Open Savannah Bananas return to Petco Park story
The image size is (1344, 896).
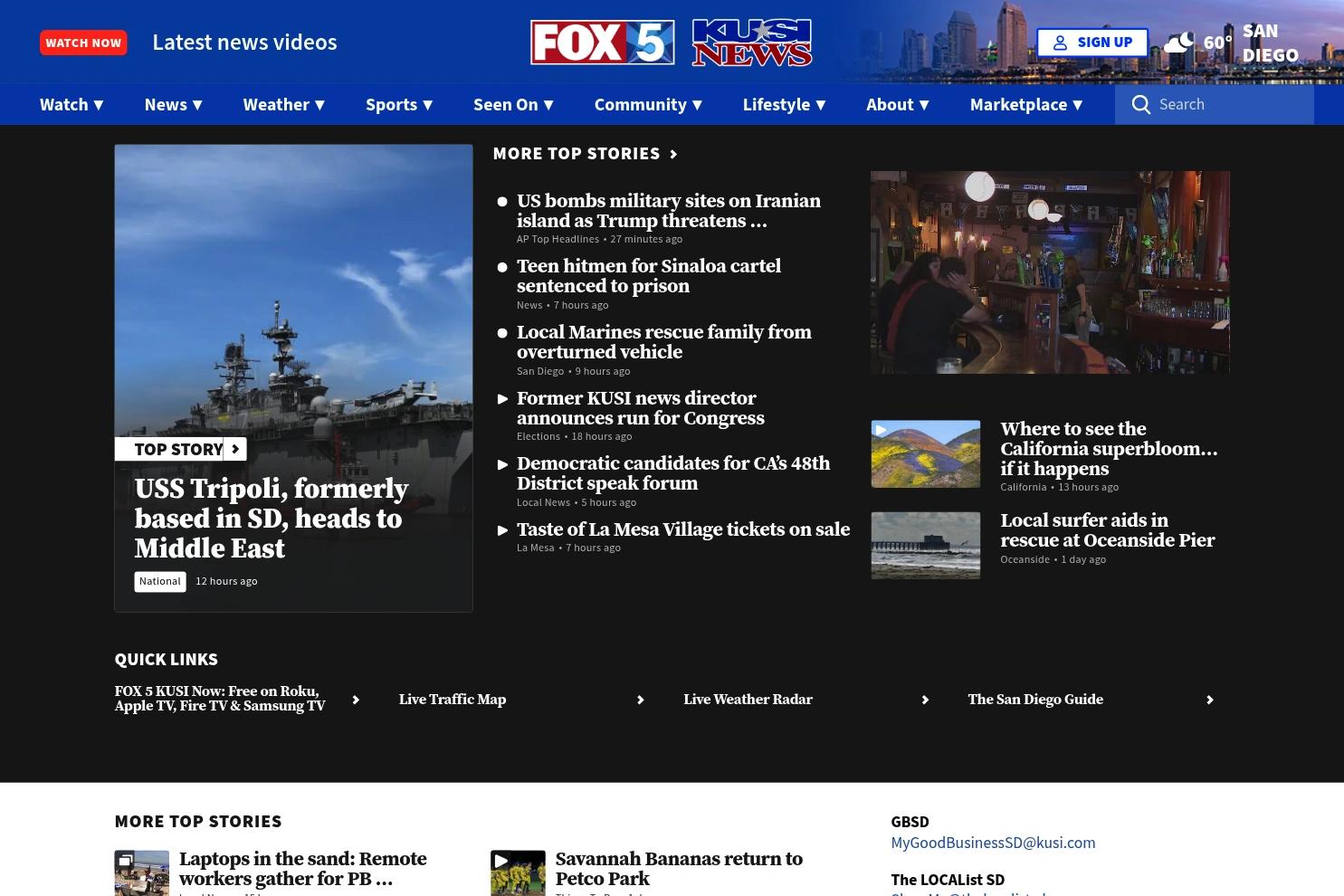[679, 869]
